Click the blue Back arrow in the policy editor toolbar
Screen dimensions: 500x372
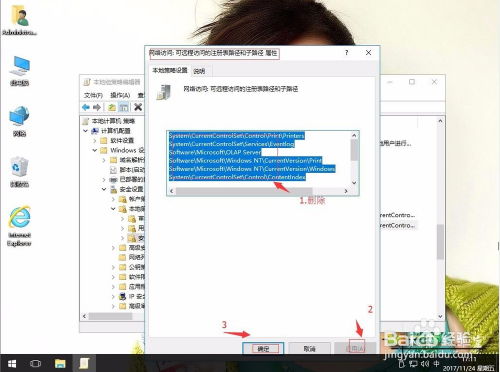86,107
